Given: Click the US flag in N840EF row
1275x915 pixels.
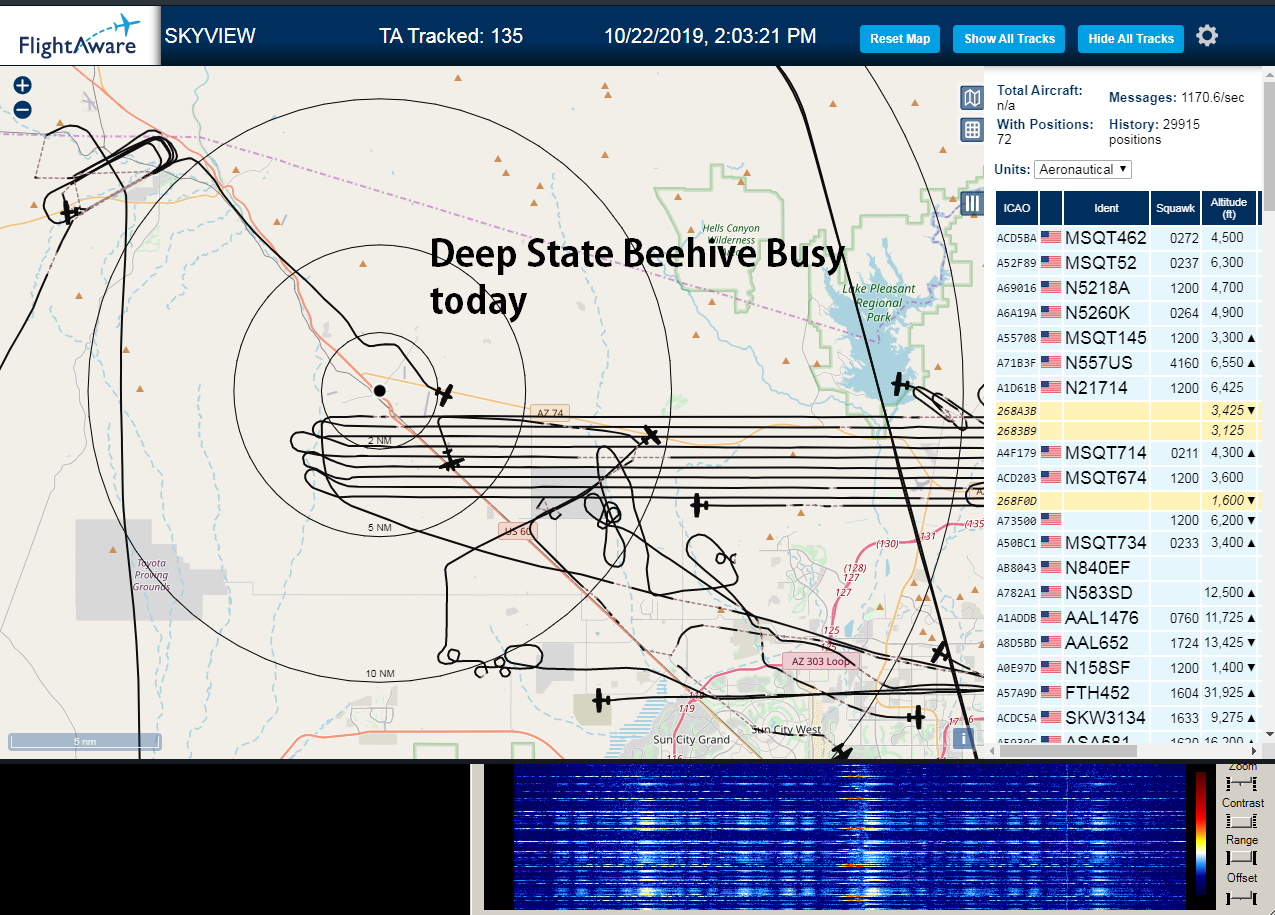Looking at the screenshot, I should click(x=1051, y=568).
